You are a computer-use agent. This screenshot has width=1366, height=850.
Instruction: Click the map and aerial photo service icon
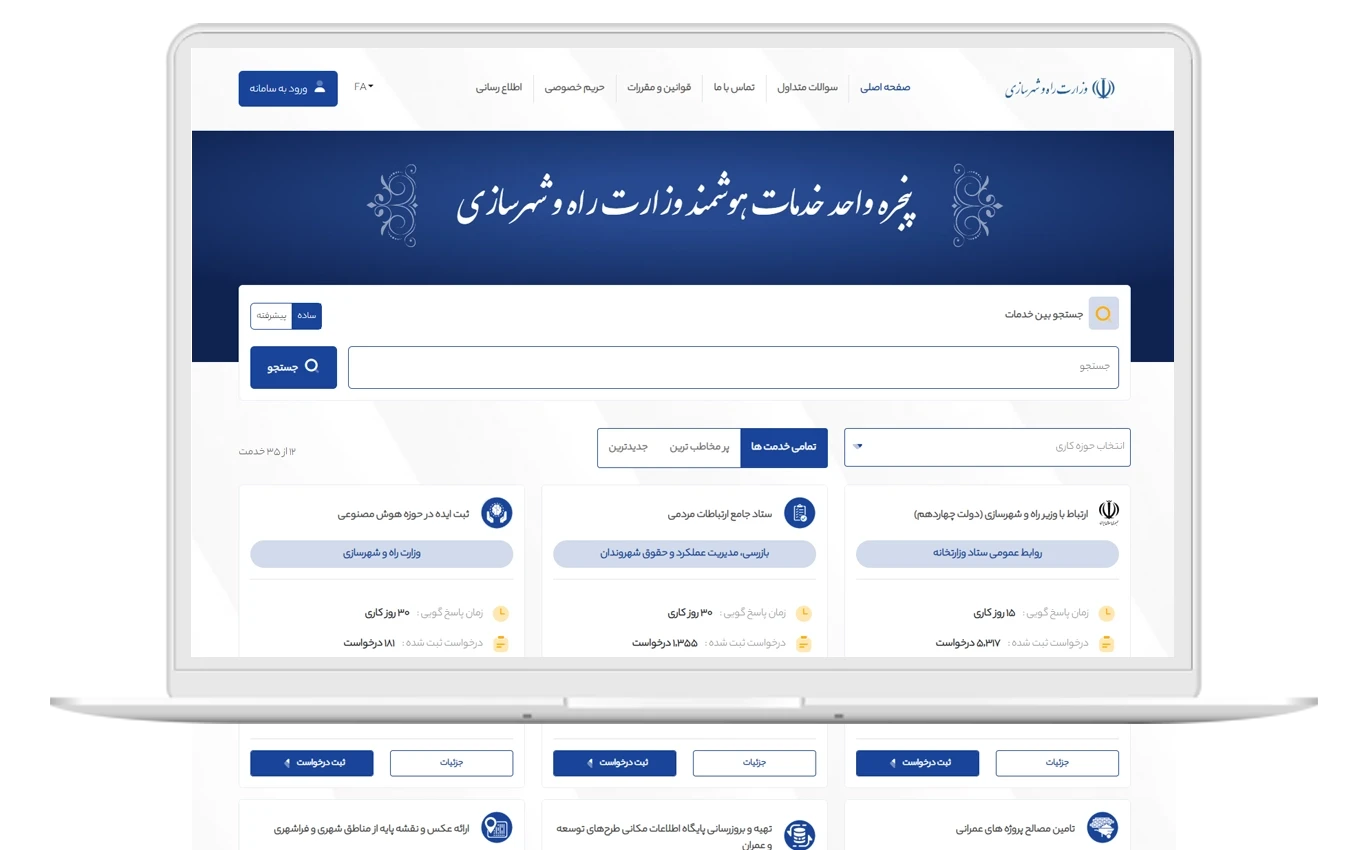pyautogui.click(x=497, y=828)
